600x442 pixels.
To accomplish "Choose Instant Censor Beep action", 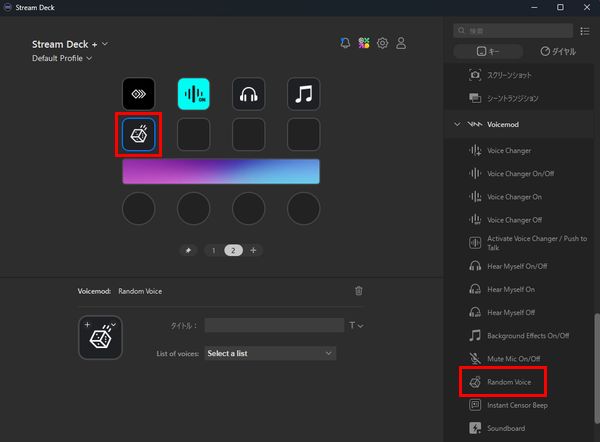I will tap(518, 405).
